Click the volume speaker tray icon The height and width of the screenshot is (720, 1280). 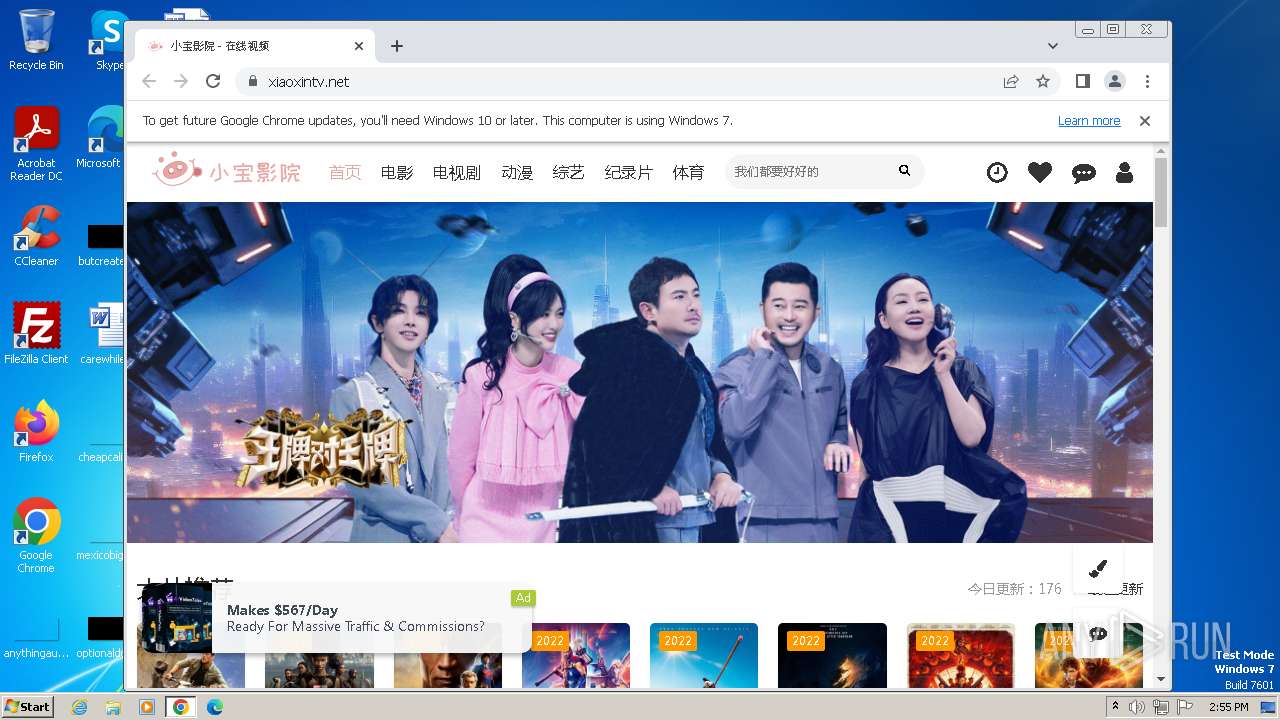tap(1137, 707)
